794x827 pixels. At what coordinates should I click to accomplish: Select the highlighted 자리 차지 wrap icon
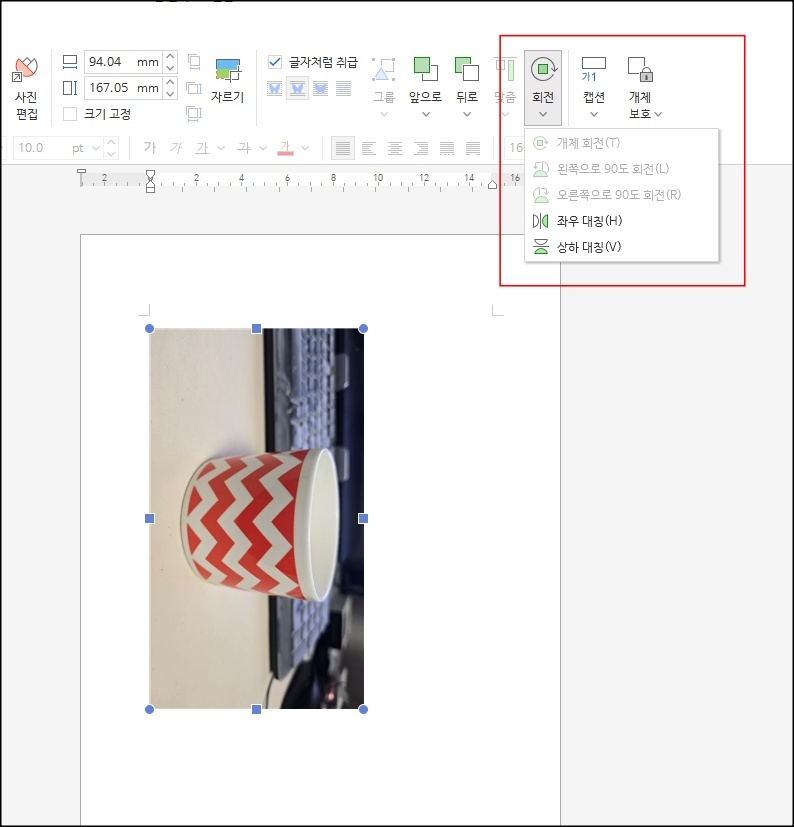tap(297, 88)
